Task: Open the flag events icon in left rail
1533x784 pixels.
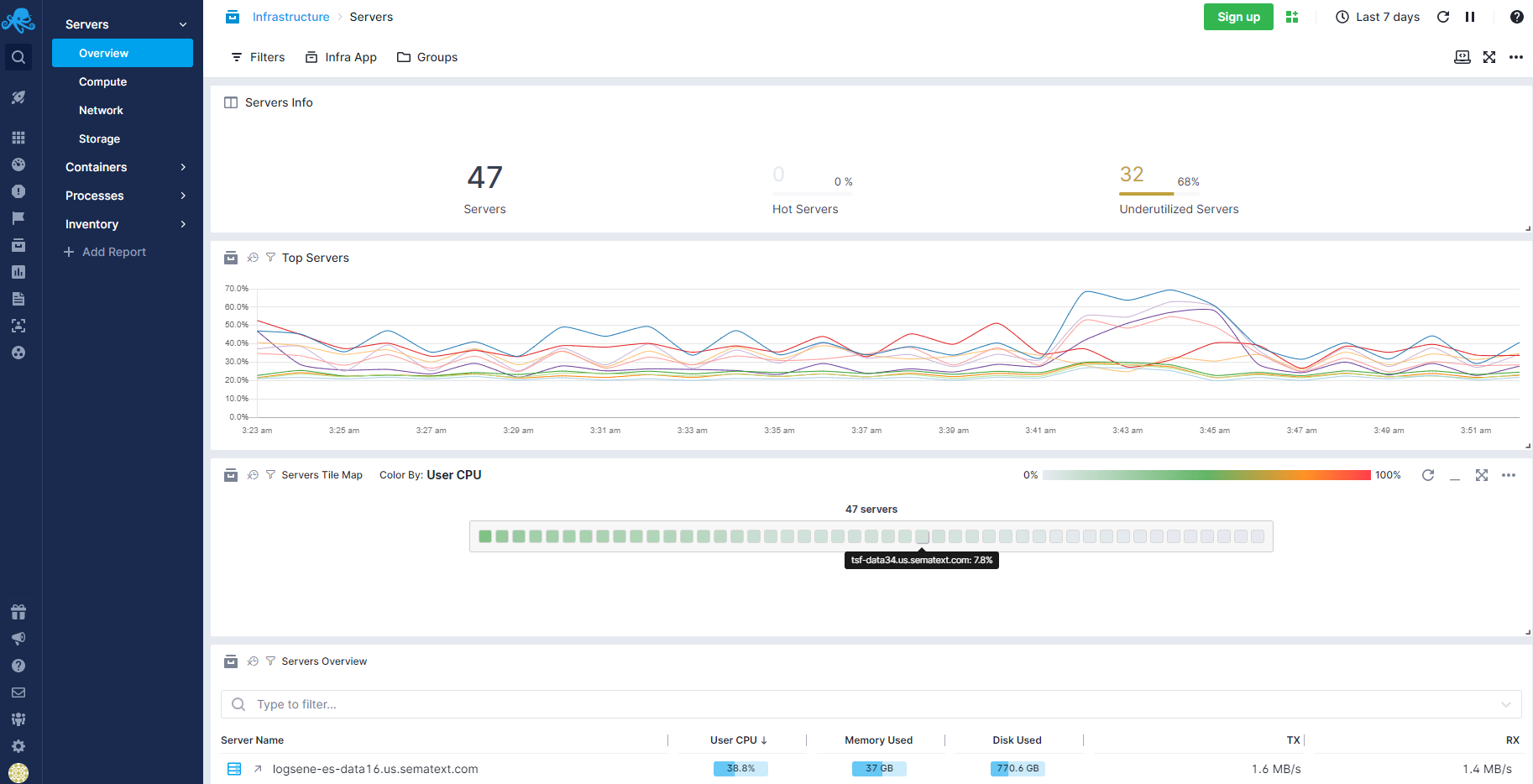Action: click(18, 218)
